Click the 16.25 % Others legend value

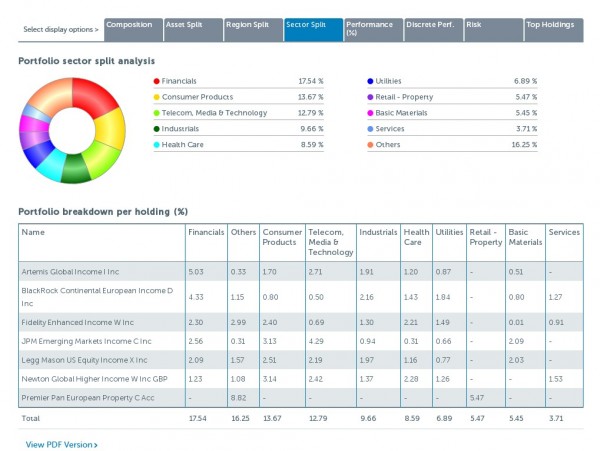(524, 145)
